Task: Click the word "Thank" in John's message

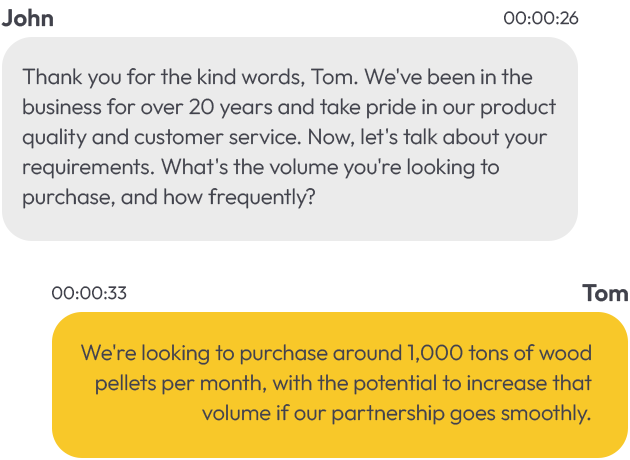Action: 52,77
